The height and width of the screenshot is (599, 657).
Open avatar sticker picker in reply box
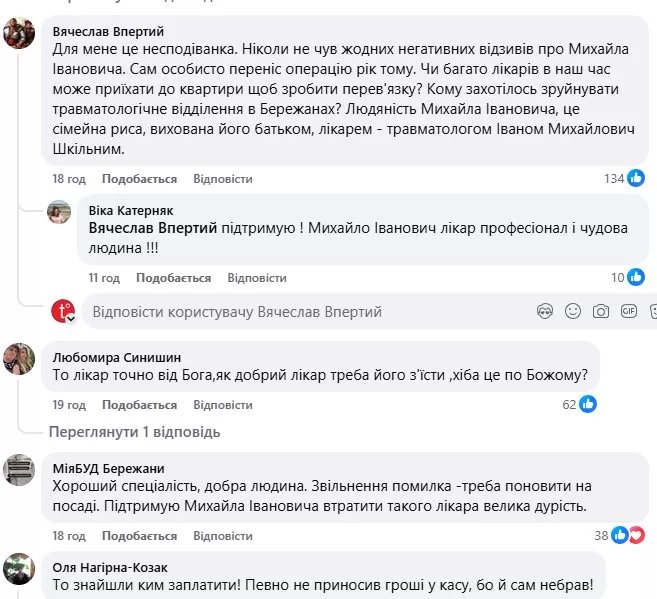[x=545, y=312]
